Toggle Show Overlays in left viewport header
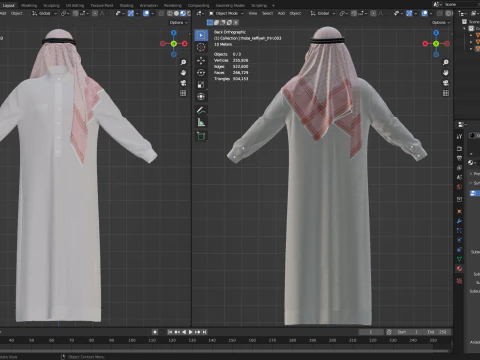480x360 pixels. coord(146,13)
